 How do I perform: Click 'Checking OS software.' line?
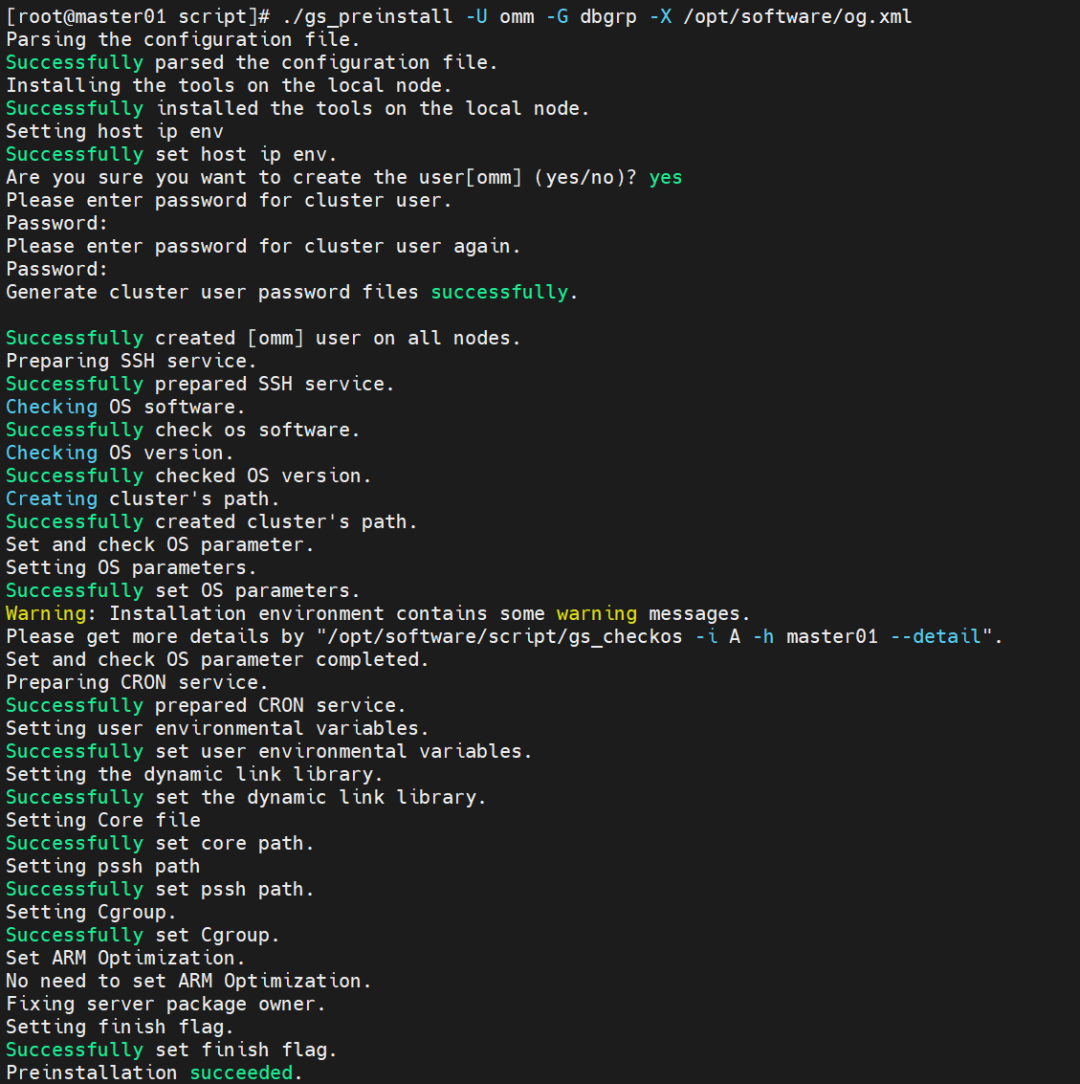[125, 407]
